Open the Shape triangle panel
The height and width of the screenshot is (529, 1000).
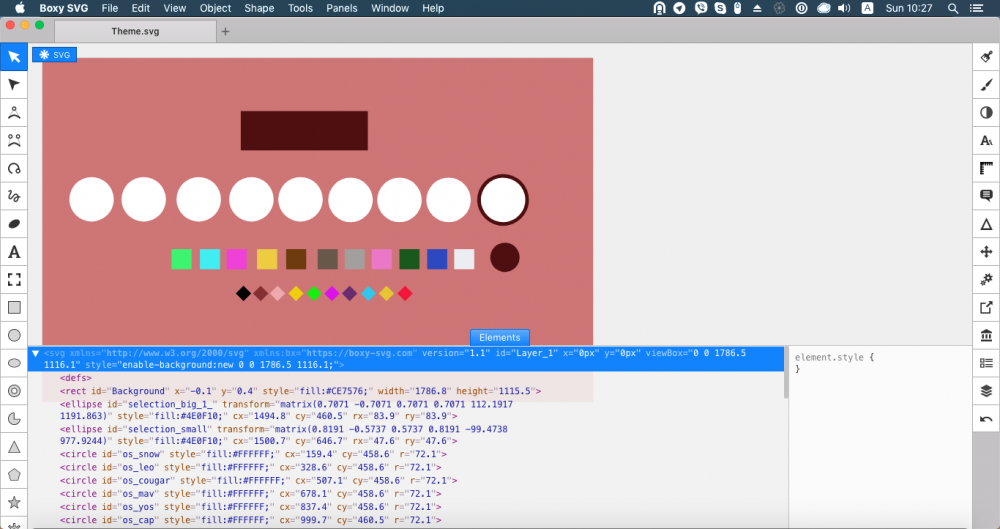pos(986,224)
